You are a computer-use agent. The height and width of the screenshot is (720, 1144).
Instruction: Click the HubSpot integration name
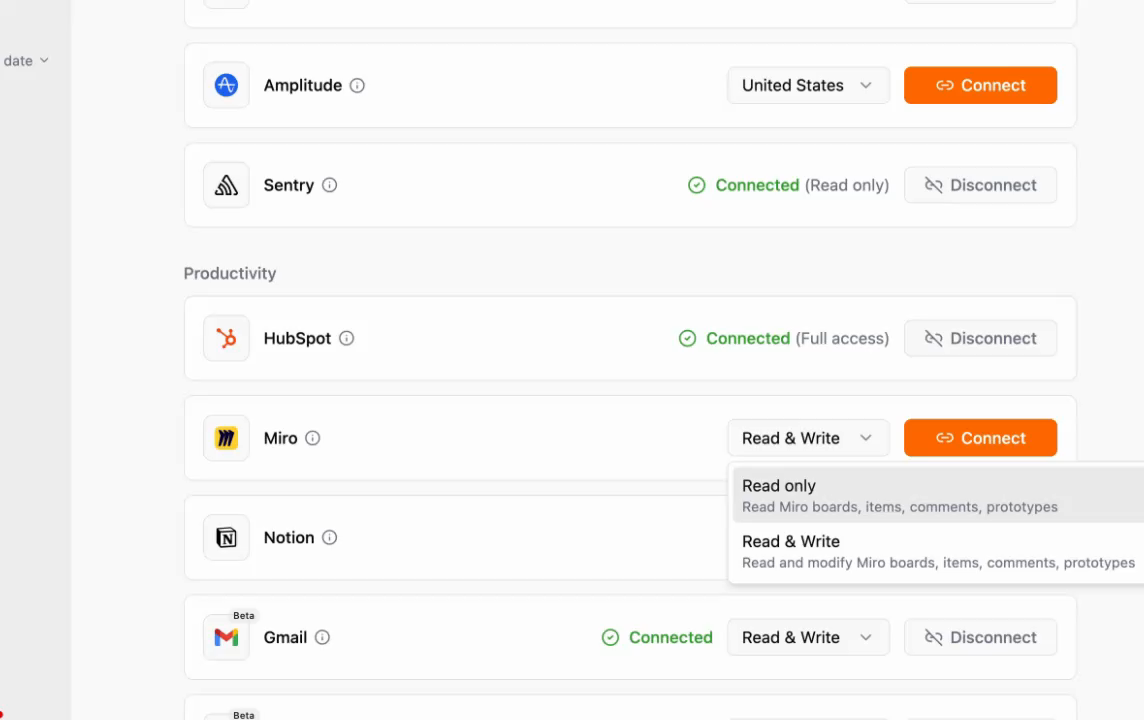pos(297,338)
